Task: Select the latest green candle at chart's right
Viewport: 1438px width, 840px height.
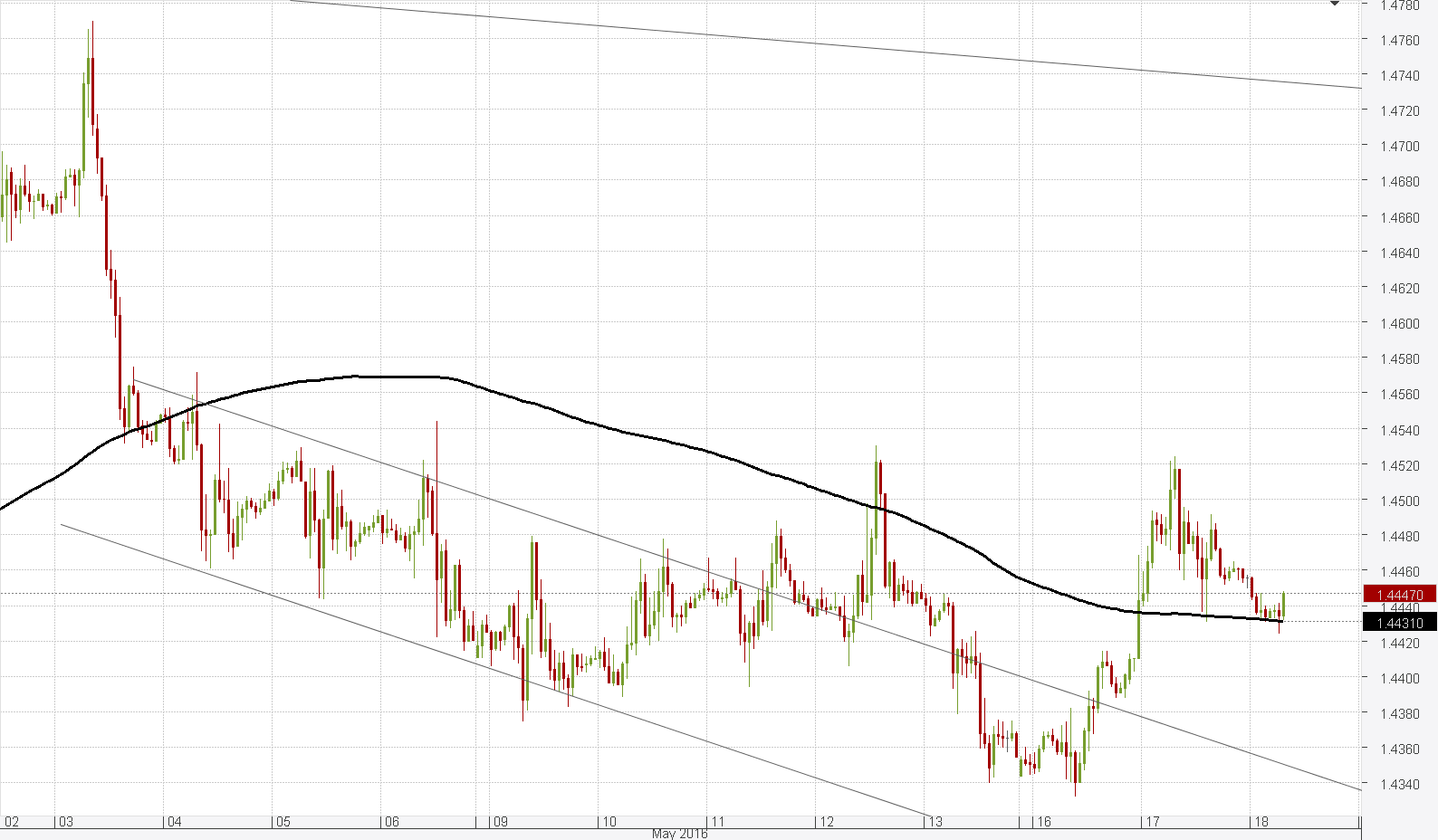Action: pyautogui.click(x=1284, y=605)
